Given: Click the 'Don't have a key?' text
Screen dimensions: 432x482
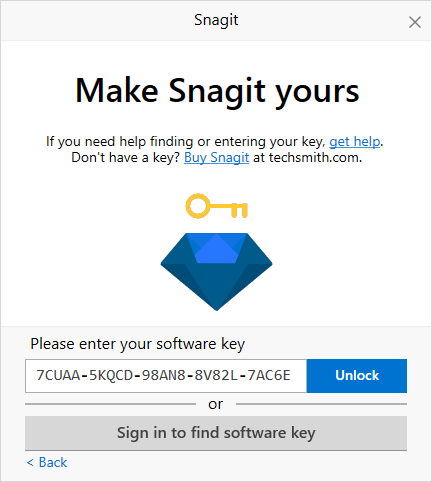Looking at the screenshot, I should [125, 158].
